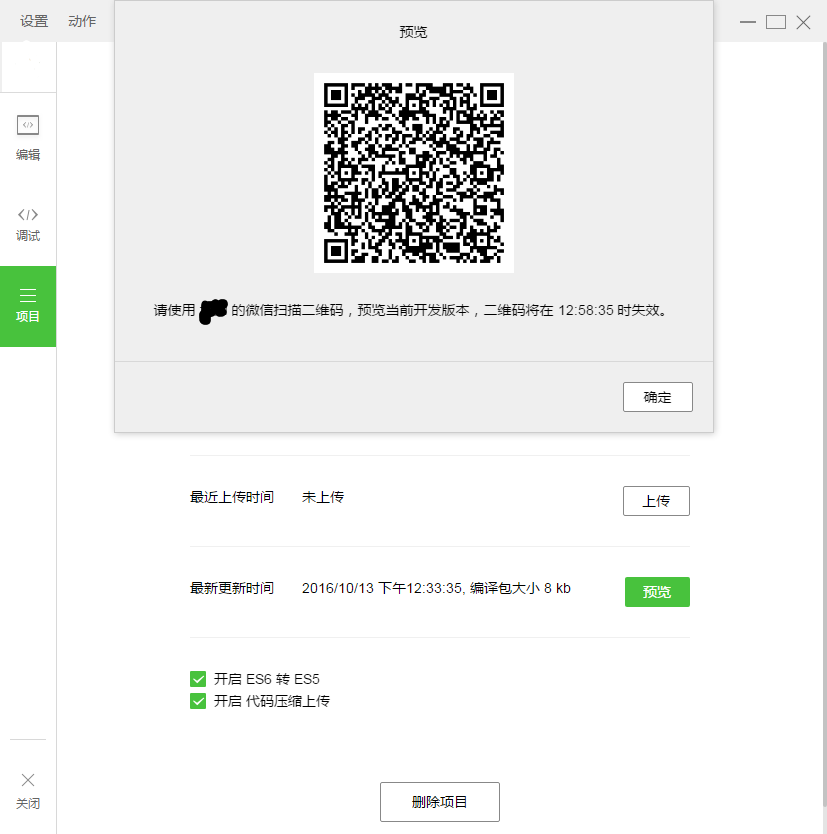Image resolution: width=827 pixels, height=834 pixels.
Task: Switch to the 调试 debug panel
Action: [28, 224]
